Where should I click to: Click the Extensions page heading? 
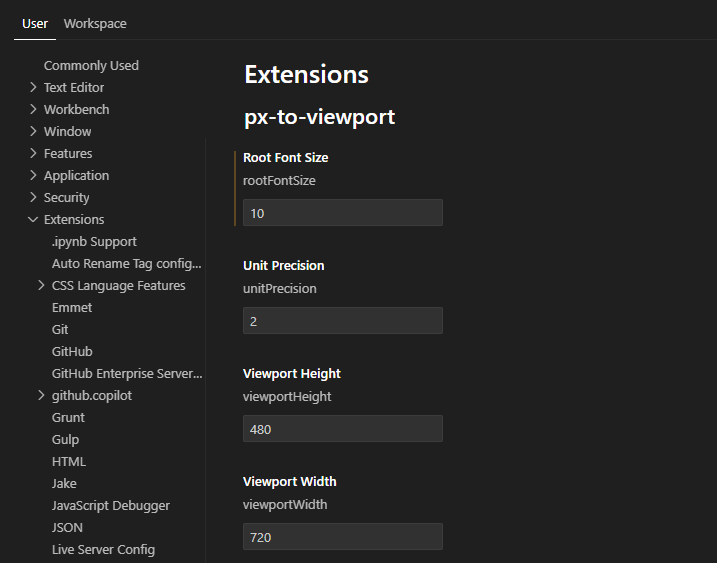click(x=306, y=74)
